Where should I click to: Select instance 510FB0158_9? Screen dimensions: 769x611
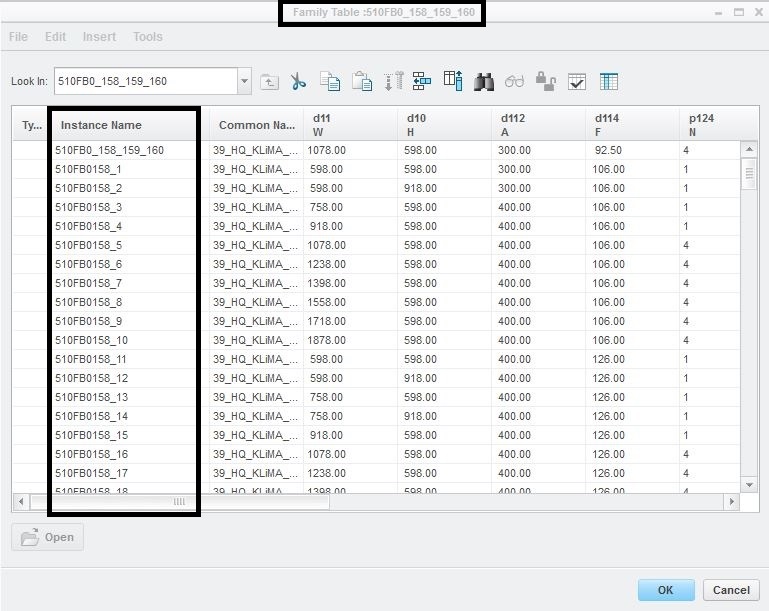(88, 321)
